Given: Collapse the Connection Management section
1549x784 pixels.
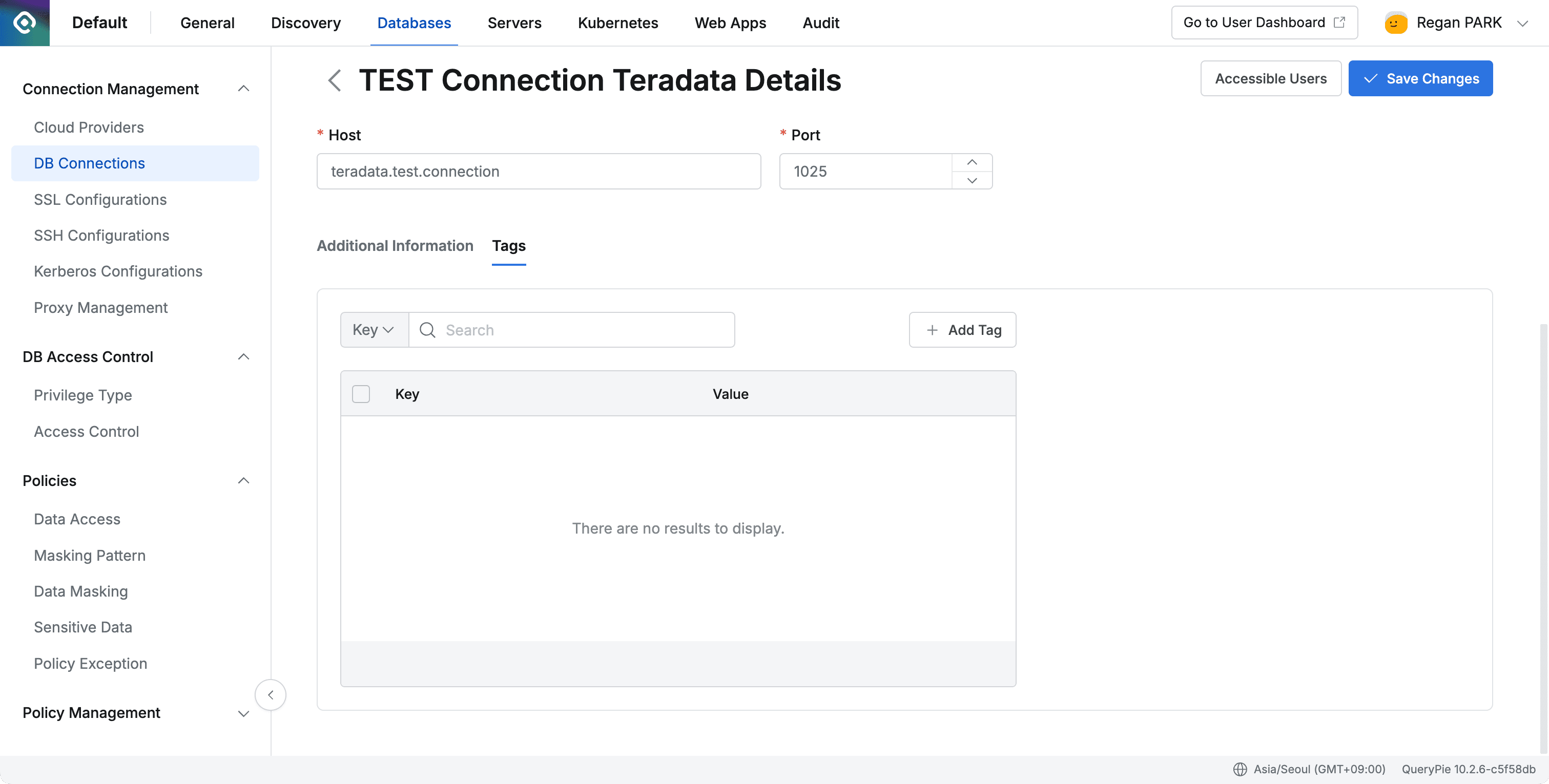Looking at the screenshot, I should 244,88.
